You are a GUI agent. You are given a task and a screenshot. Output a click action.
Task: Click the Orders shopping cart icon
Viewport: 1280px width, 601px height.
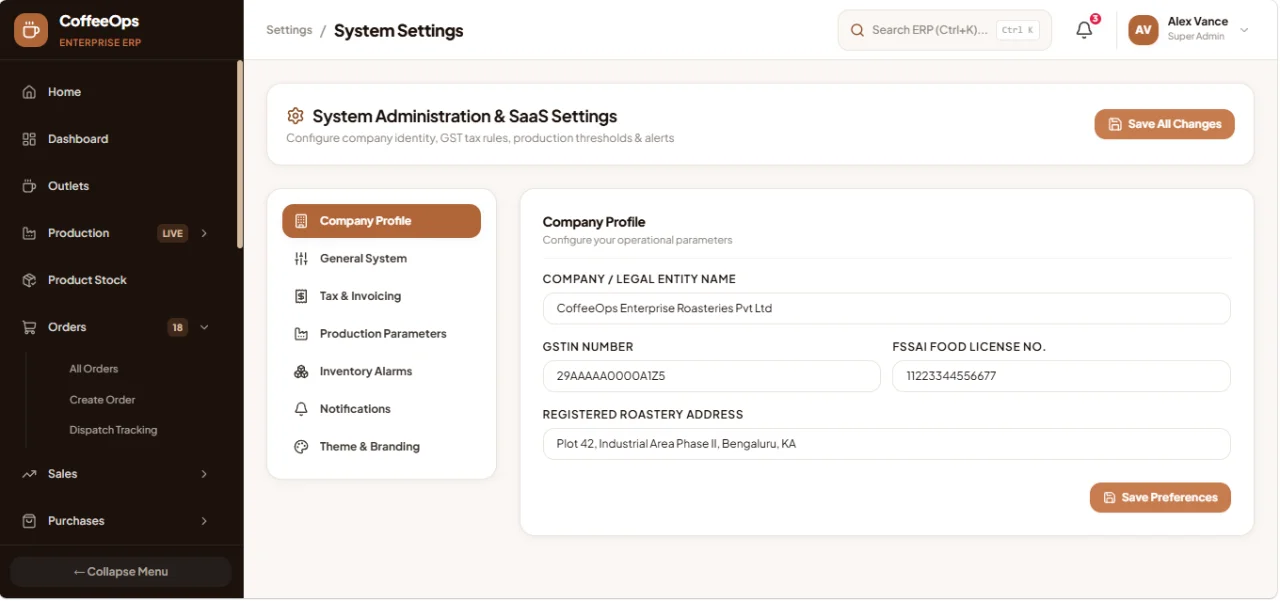[29, 327]
